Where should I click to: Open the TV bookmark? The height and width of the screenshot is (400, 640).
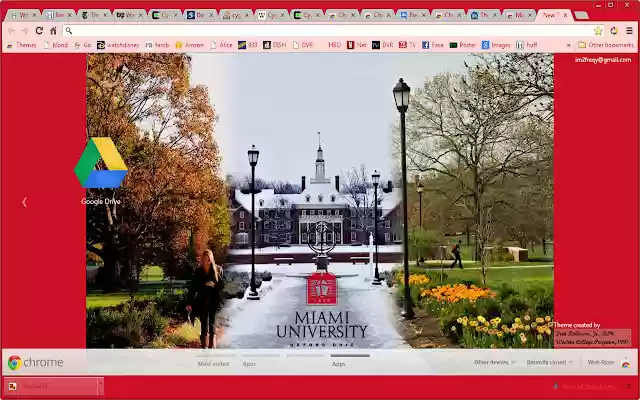[407, 45]
